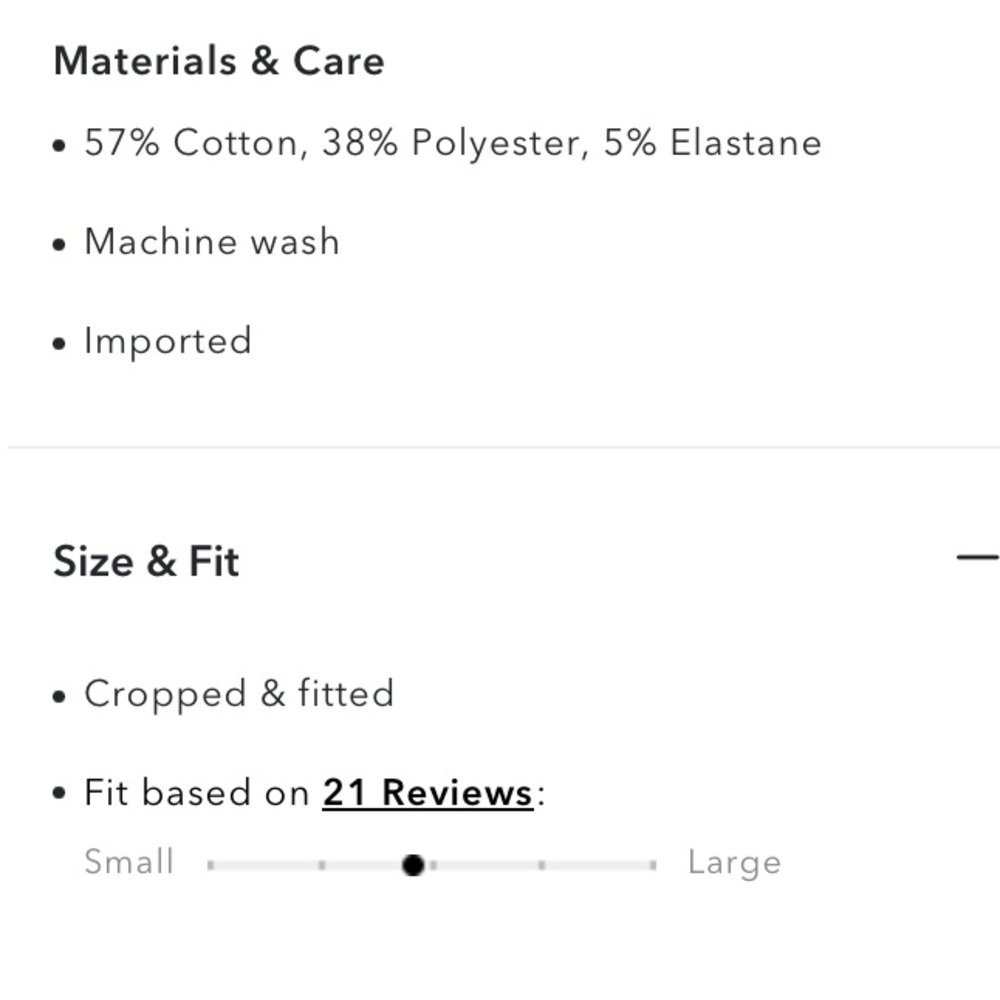Click the fabric composition line with 57% Cotton

point(453,143)
